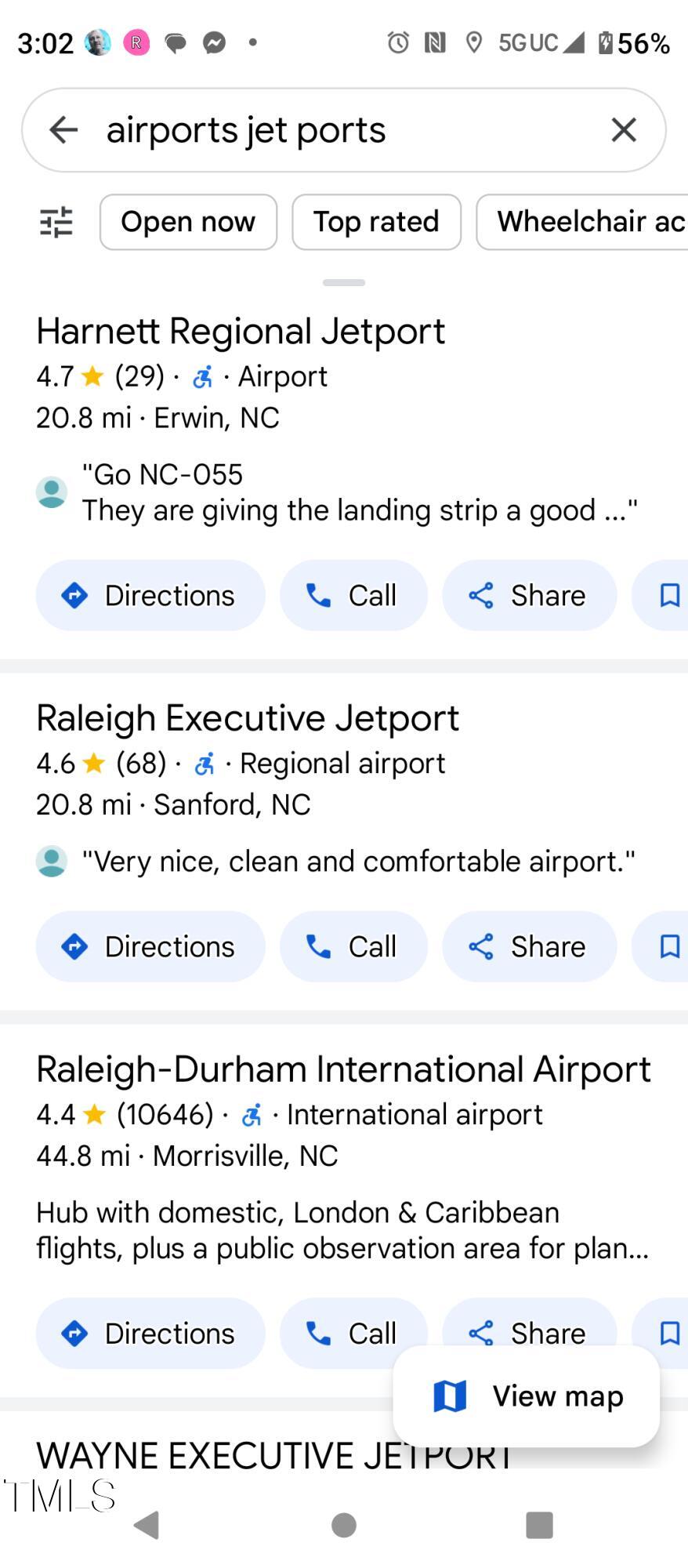
Task: Enable the "Top rated" filter chip
Action: 376,222
